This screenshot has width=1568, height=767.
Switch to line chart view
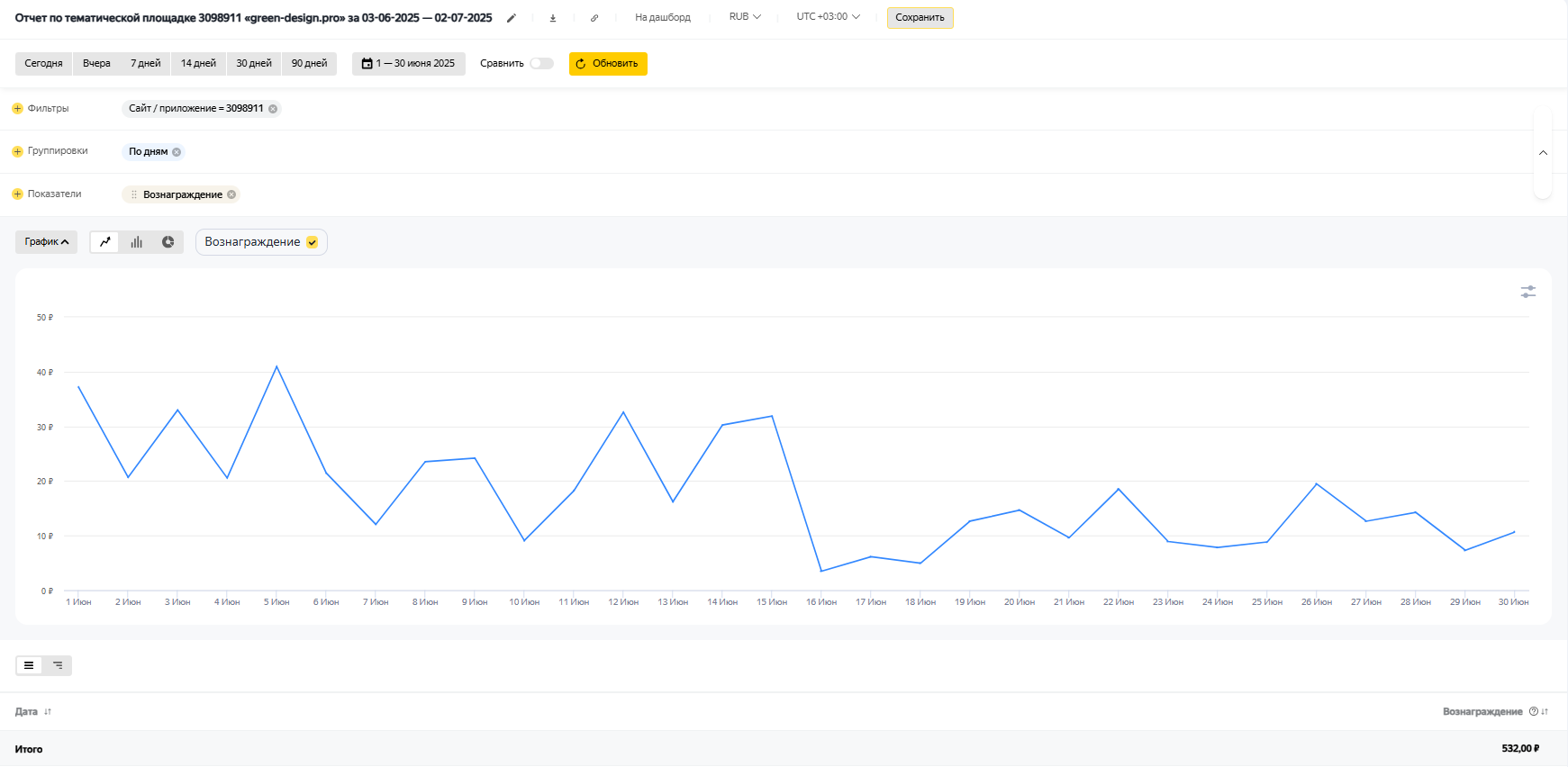(105, 242)
